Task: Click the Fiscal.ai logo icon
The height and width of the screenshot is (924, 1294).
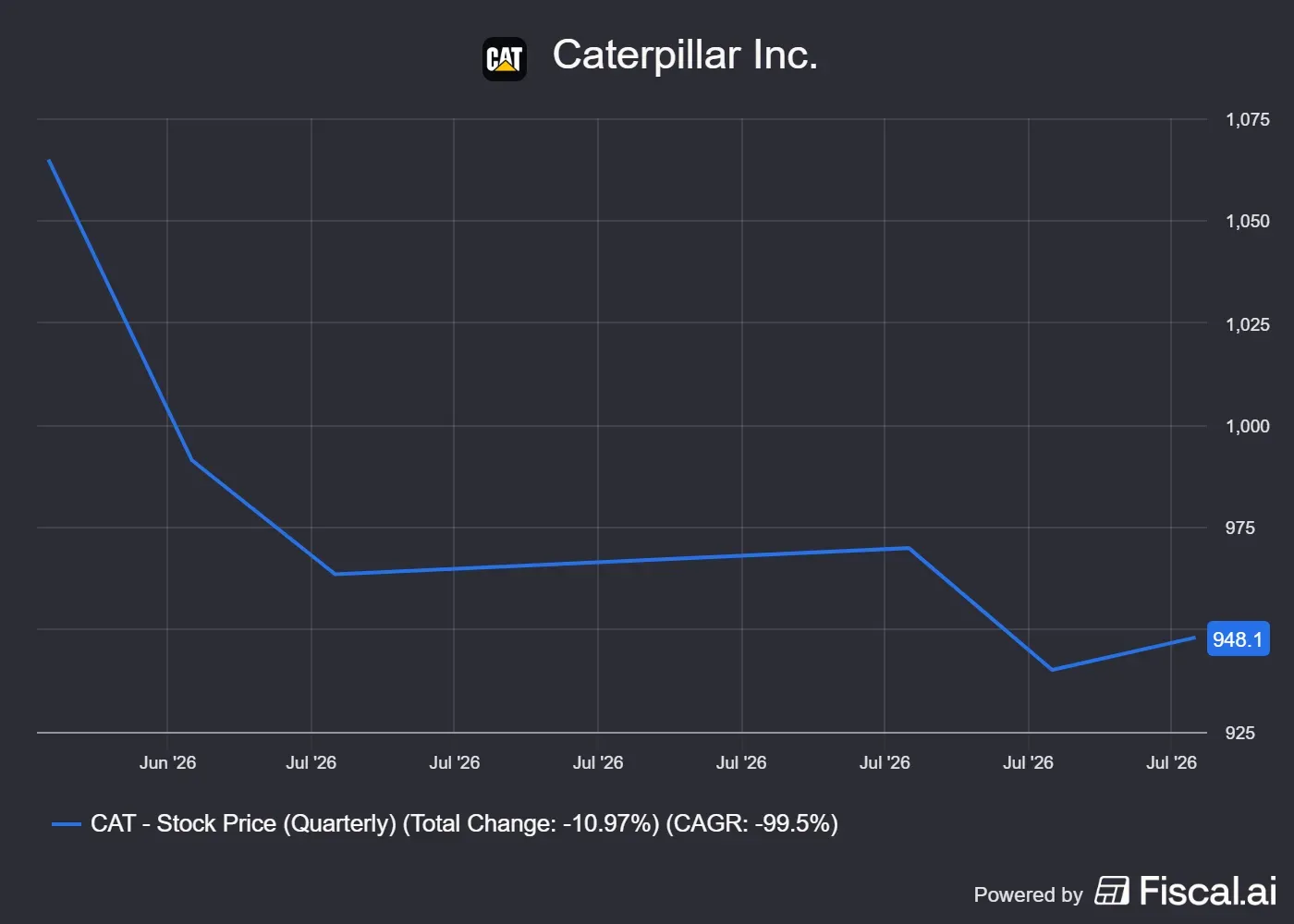Action: pos(1112,891)
